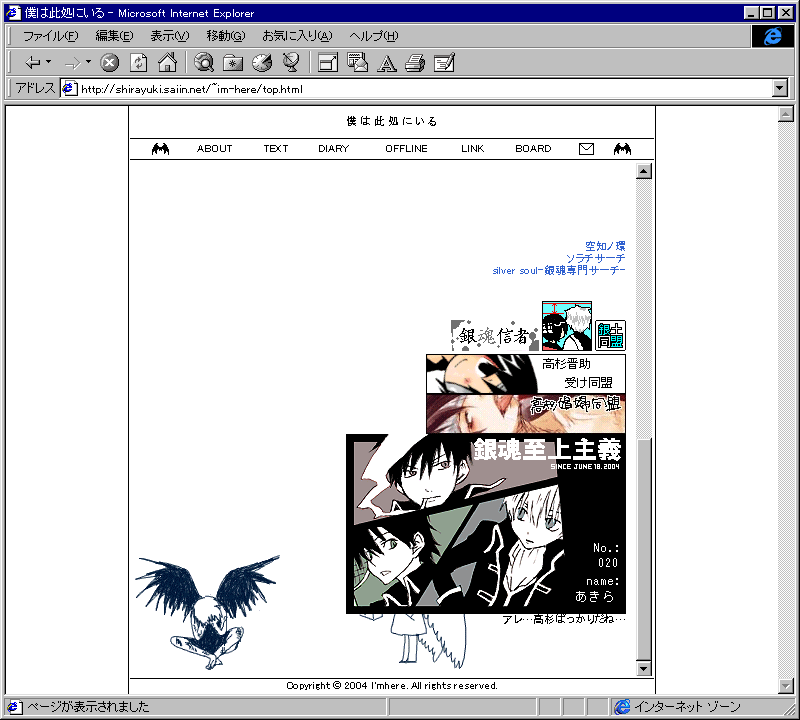Click the inner frame scroll up arrow
Image resolution: width=800 pixels, height=720 pixels.
tap(644, 171)
